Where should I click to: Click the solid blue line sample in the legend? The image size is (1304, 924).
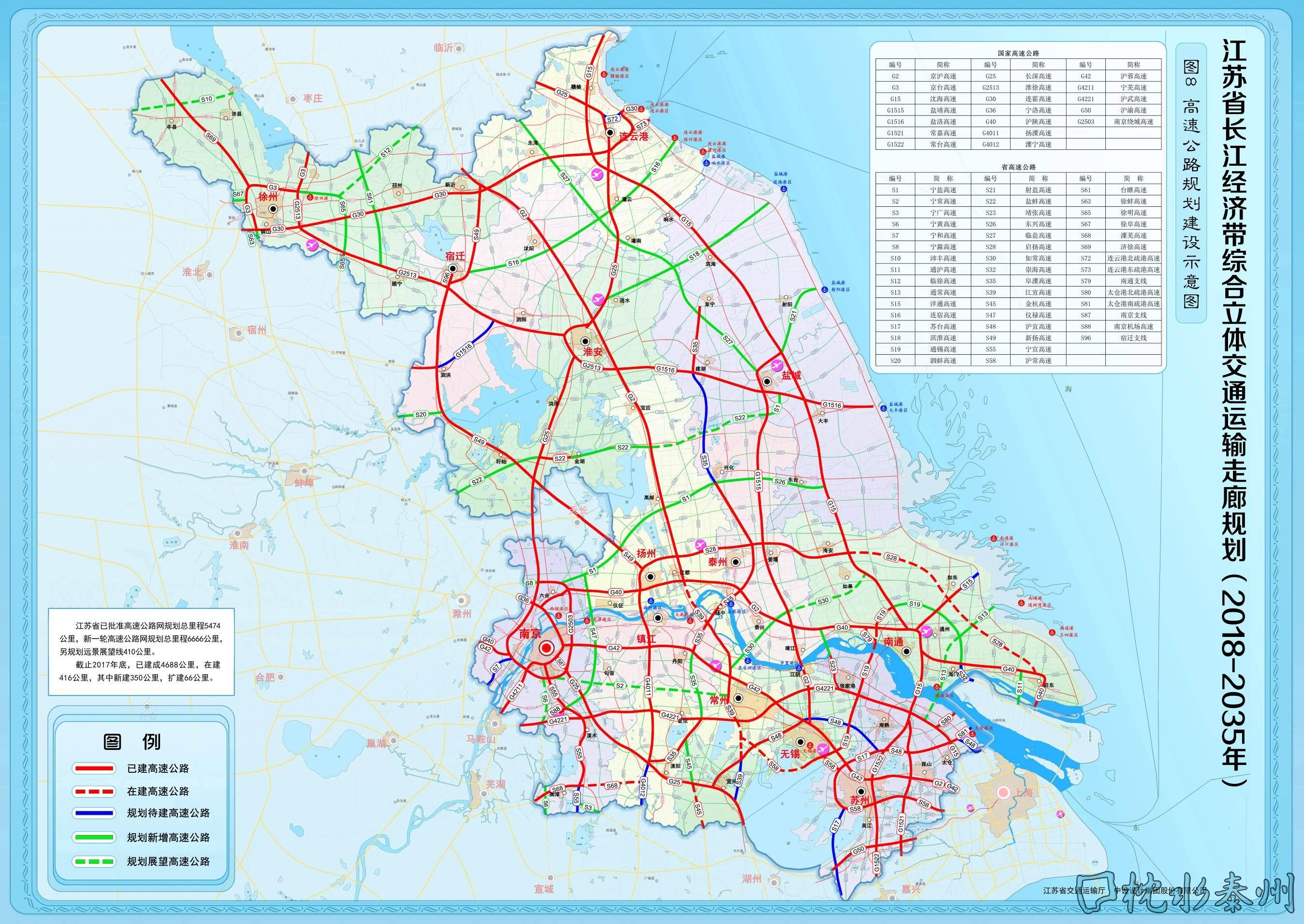94,814
